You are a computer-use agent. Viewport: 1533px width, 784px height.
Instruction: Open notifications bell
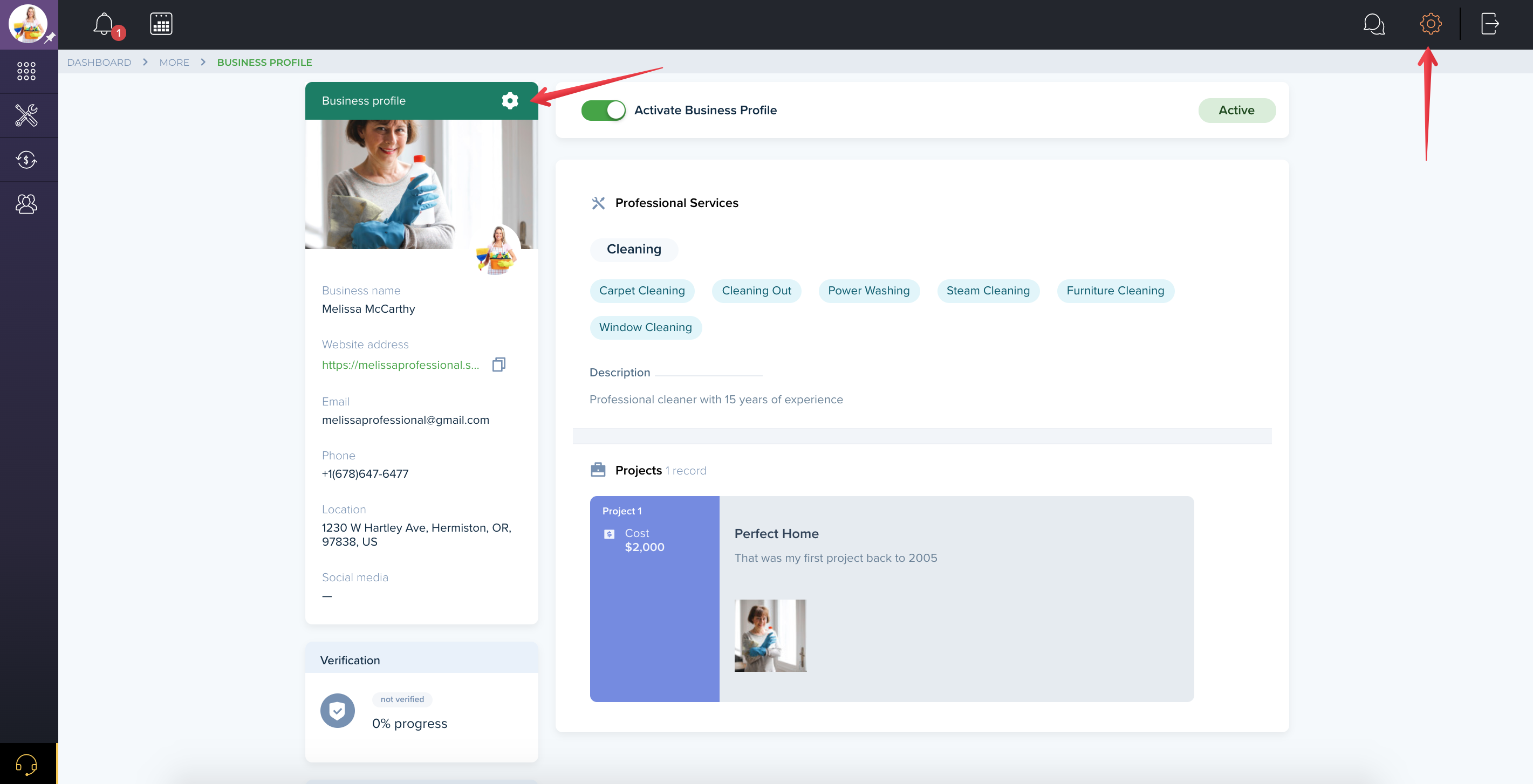coord(104,24)
